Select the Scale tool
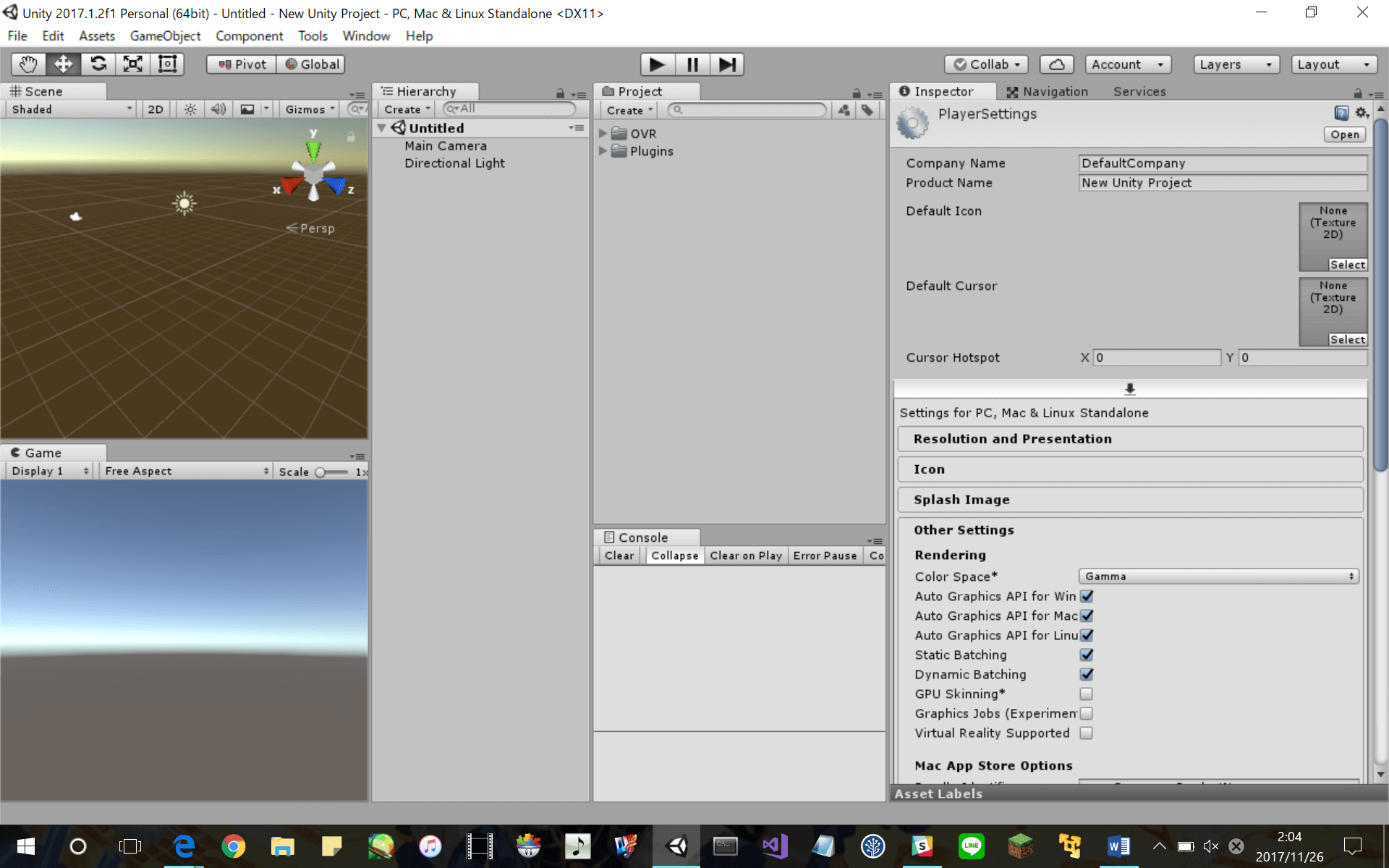The image size is (1389, 868). pos(133,64)
